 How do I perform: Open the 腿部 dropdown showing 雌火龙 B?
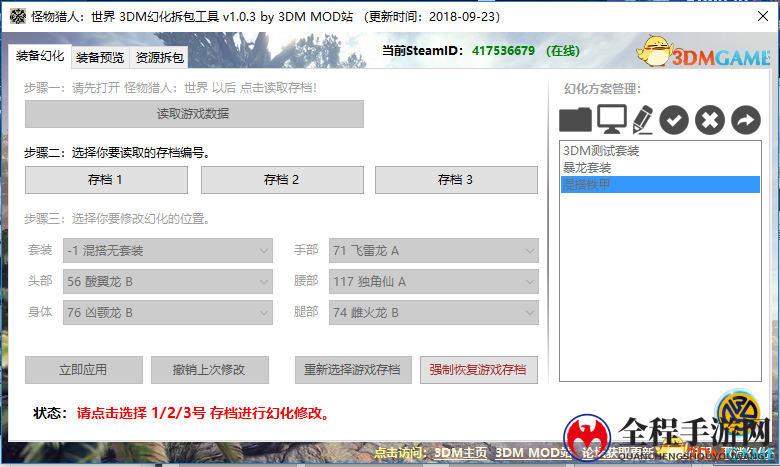(x=433, y=312)
